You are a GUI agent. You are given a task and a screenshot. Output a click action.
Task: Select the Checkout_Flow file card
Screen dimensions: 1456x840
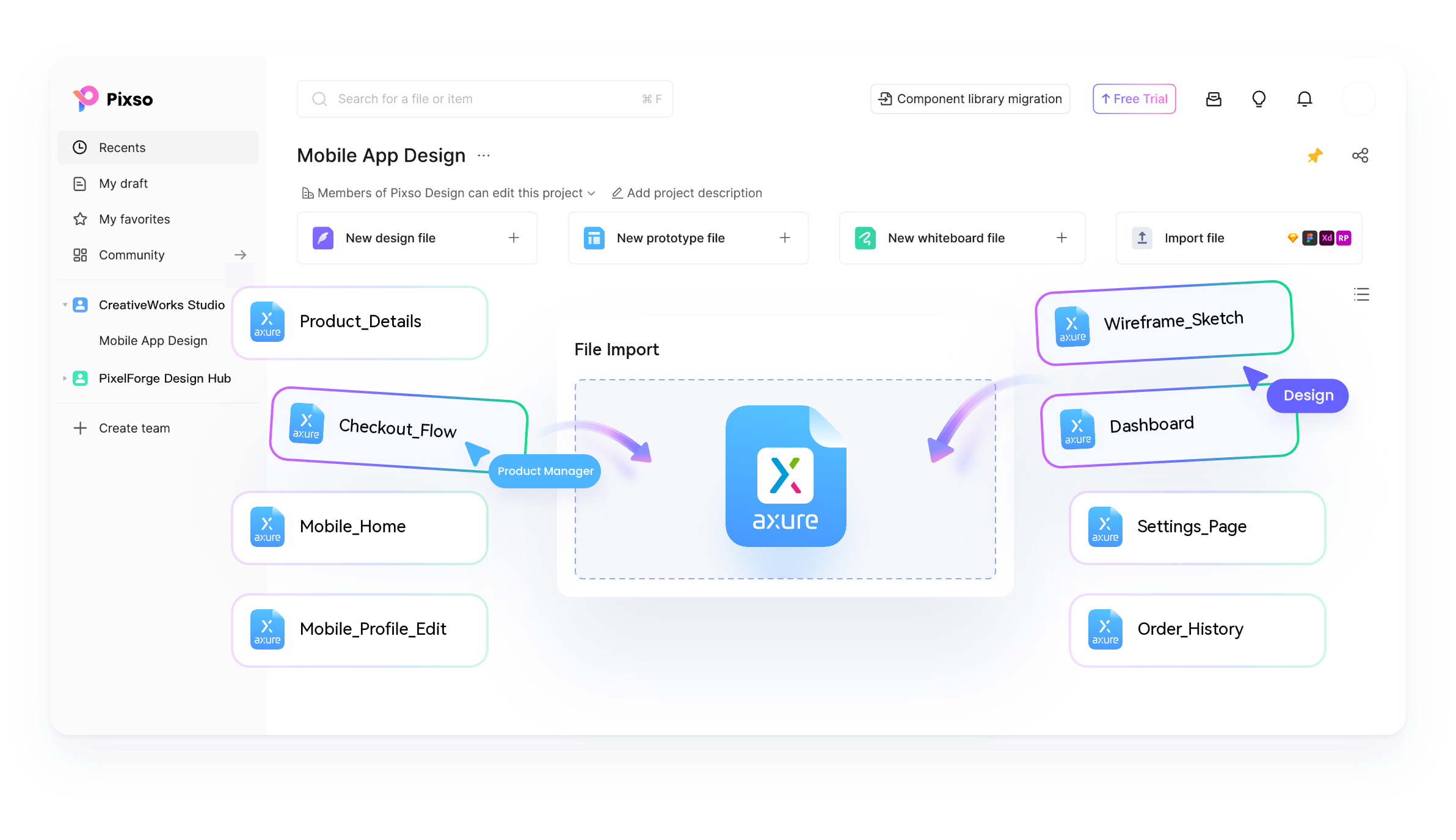coord(399,430)
